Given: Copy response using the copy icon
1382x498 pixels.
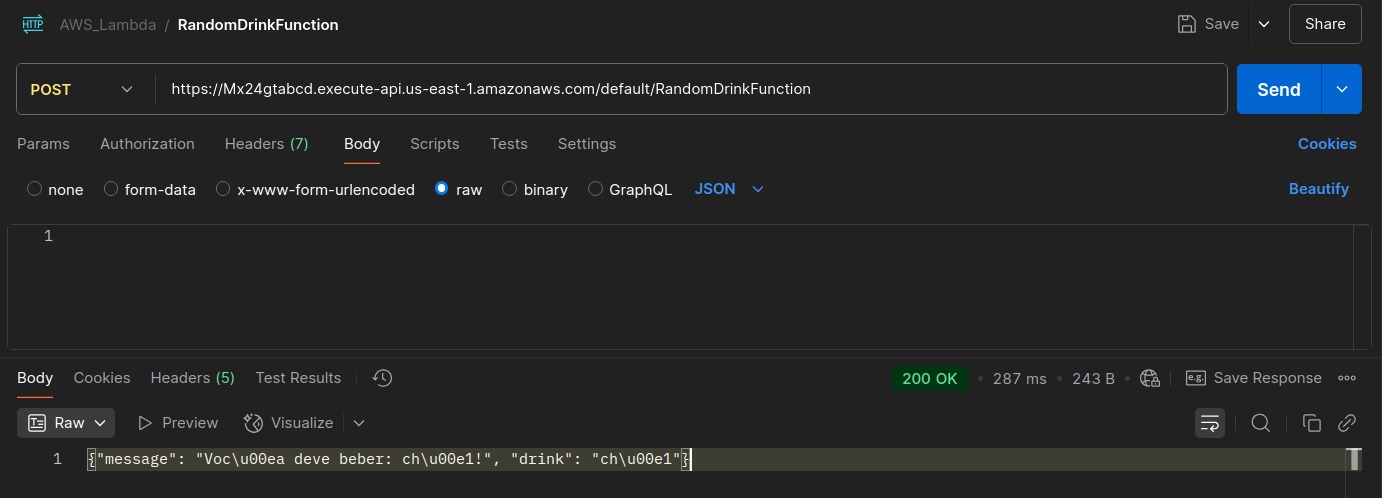Looking at the screenshot, I should click(1312, 423).
